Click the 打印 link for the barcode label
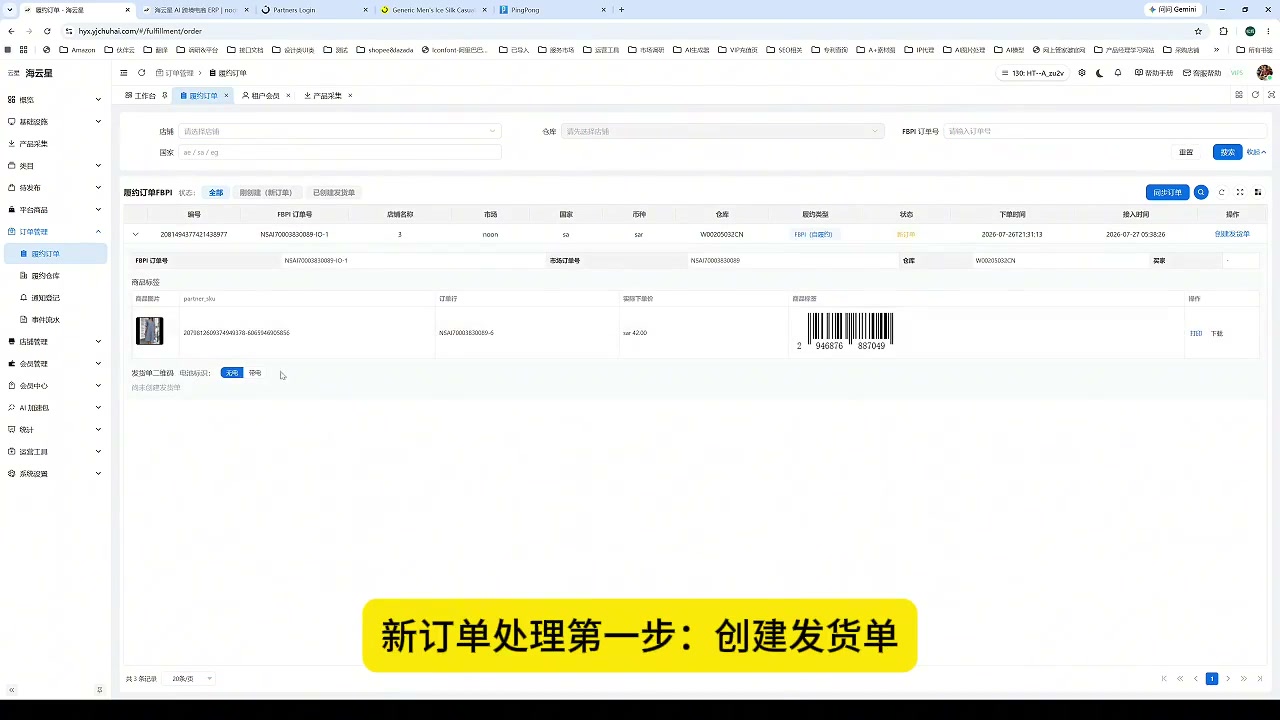Screen dimensions: 1280x720 [x=1196, y=333]
